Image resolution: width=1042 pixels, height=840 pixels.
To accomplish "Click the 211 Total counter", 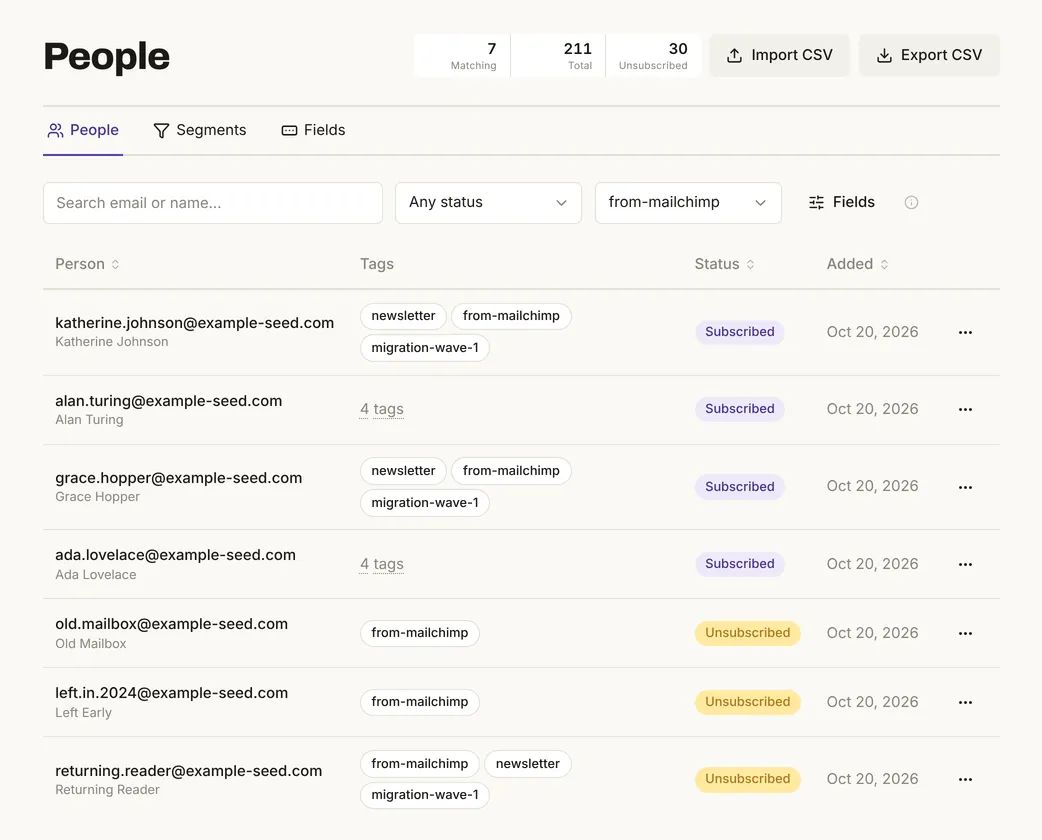I will tap(558, 56).
